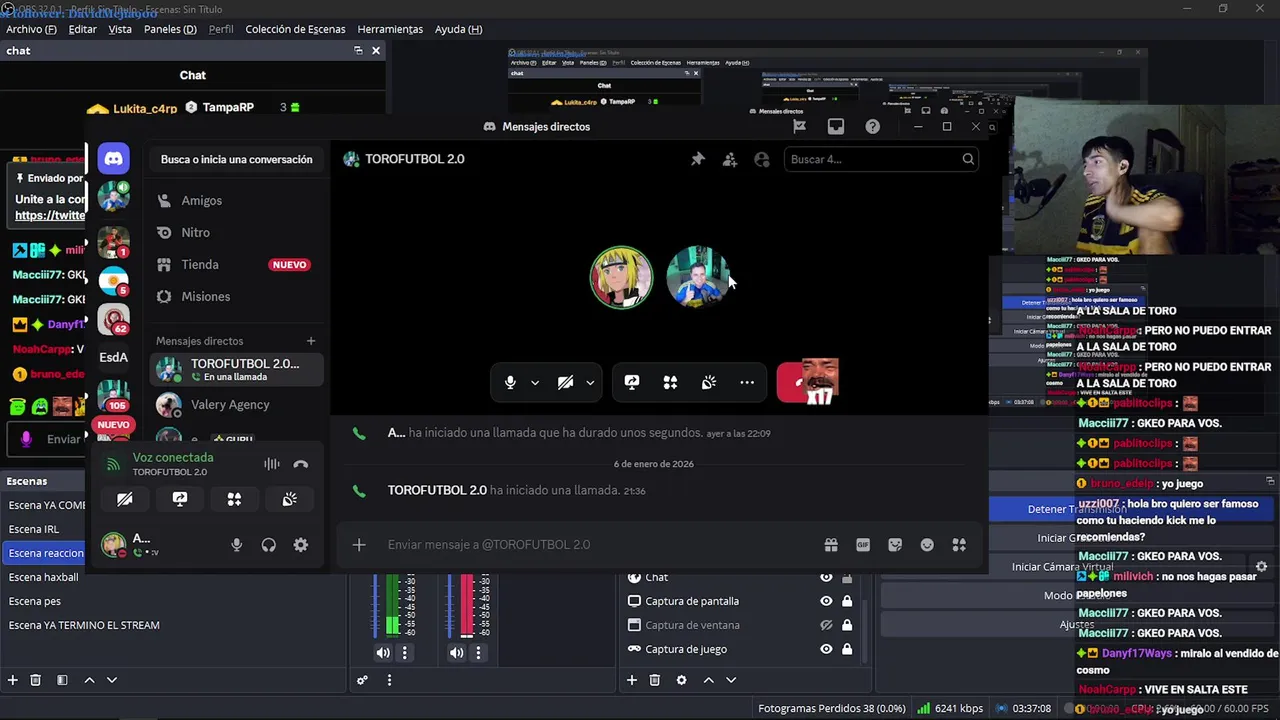Click Discord search box Buscar
This screenshot has width=1280, height=720.
click(880, 159)
